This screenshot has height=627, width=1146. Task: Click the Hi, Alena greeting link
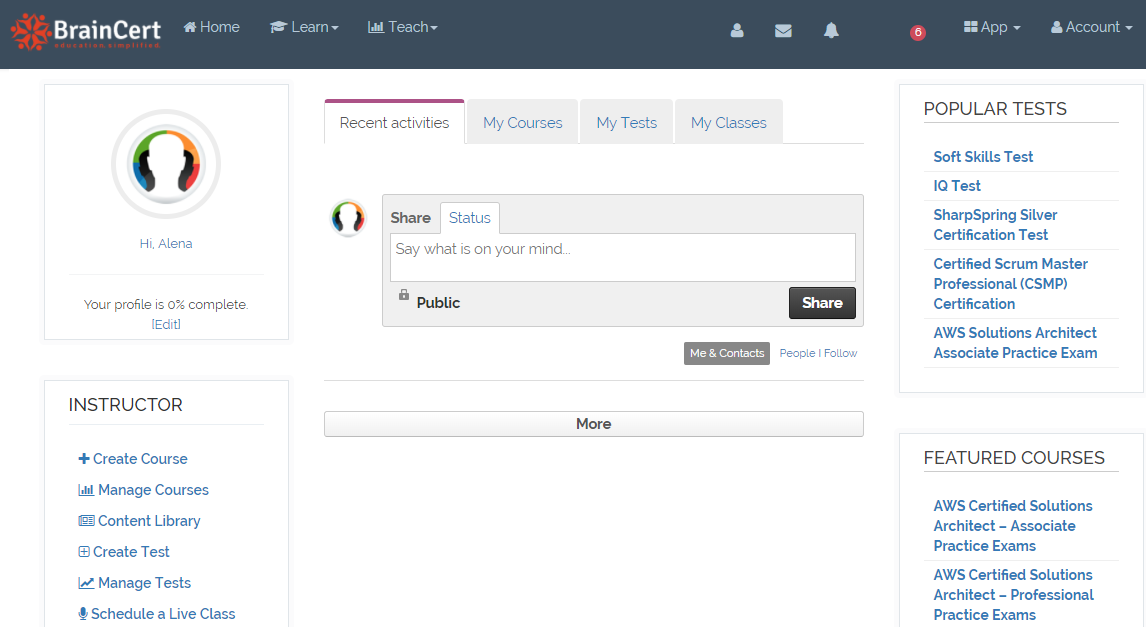click(x=166, y=243)
